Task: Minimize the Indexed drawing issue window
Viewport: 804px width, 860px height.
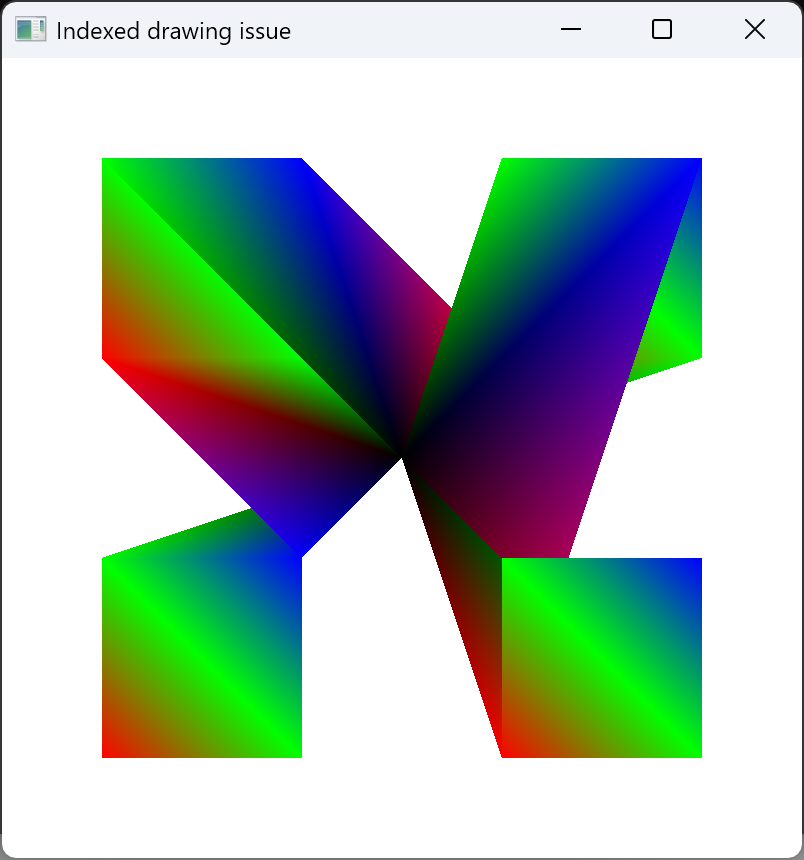Action: [570, 29]
